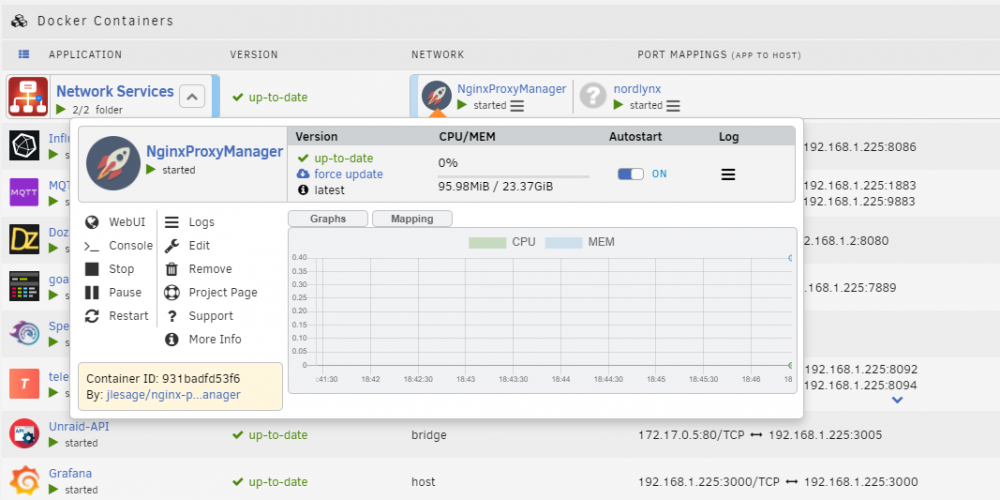Click NginxProxyManager rocket icon in folder row
This screenshot has height=500, width=1000.
tap(437, 96)
